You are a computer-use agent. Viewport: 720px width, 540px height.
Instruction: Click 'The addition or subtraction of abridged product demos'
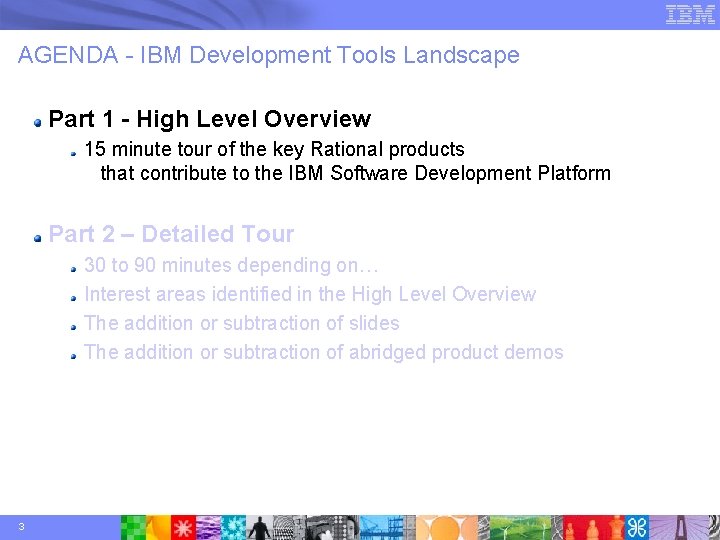(324, 353)
